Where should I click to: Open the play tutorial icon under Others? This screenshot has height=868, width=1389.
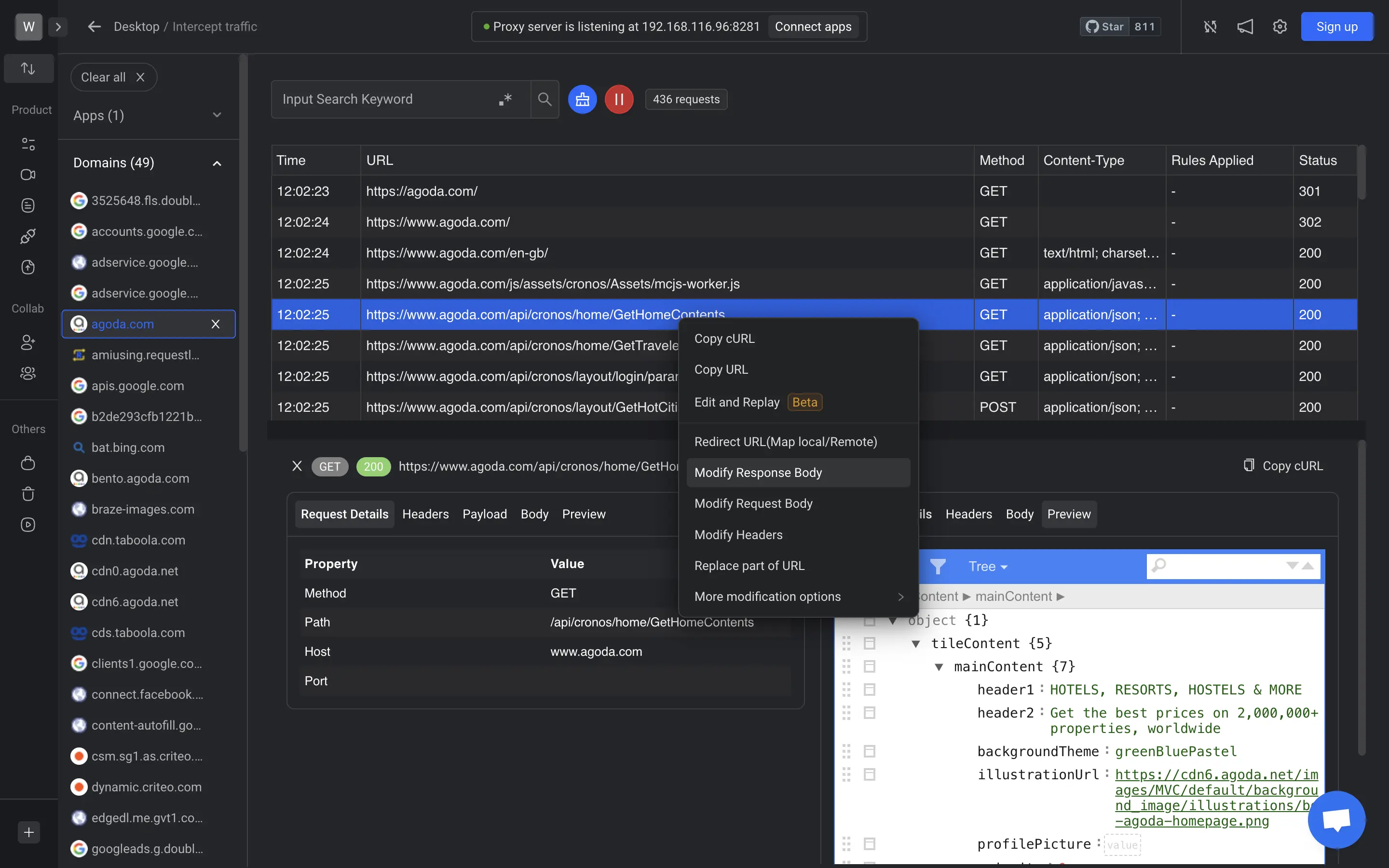28,525
